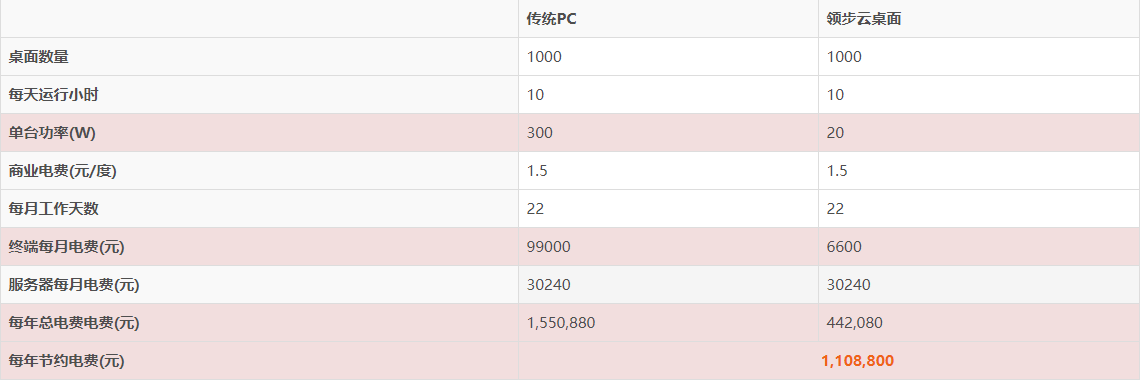Click the 300 power value cell

(540, 133)
